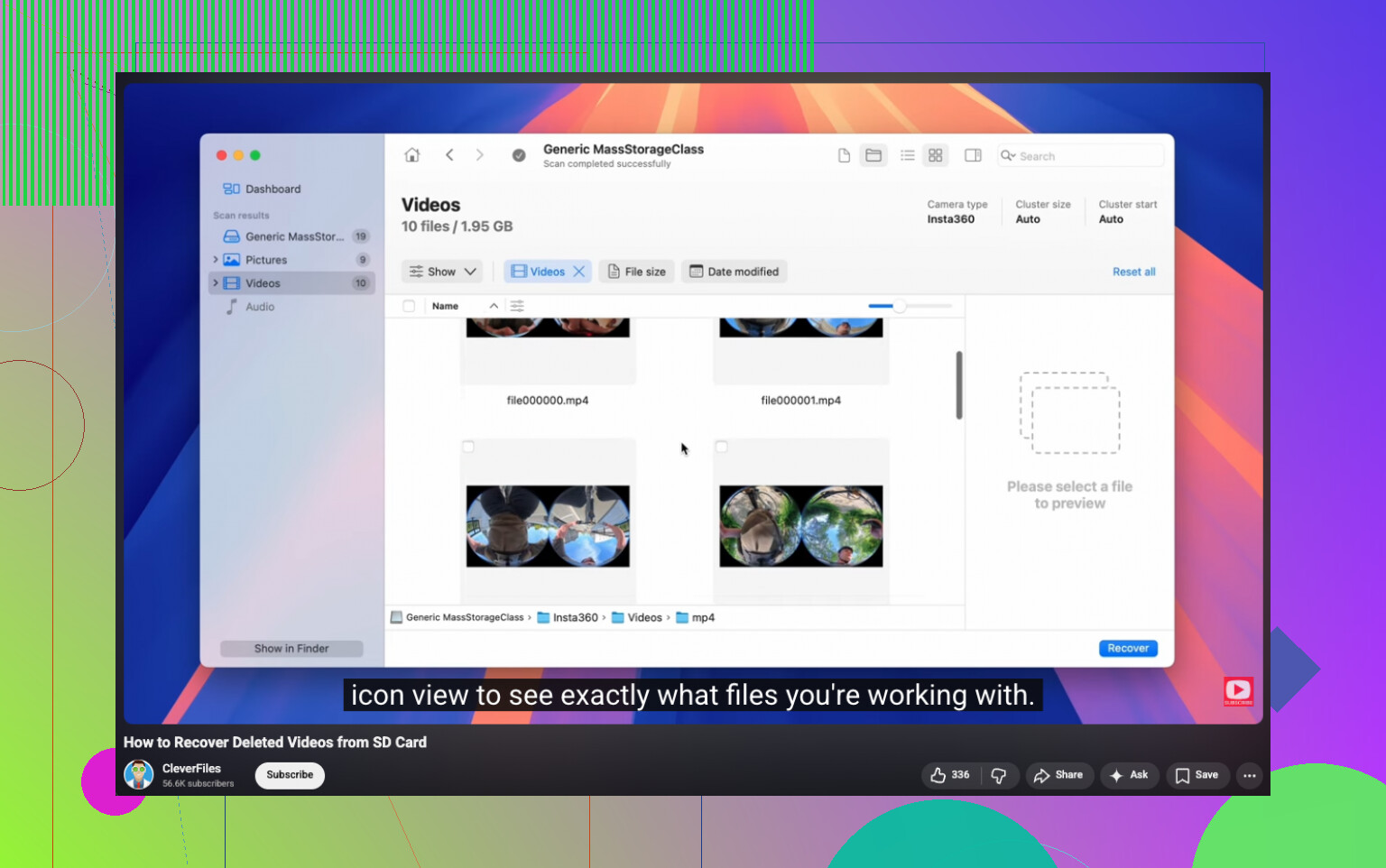Open the Date modified filter

point(735,272)
